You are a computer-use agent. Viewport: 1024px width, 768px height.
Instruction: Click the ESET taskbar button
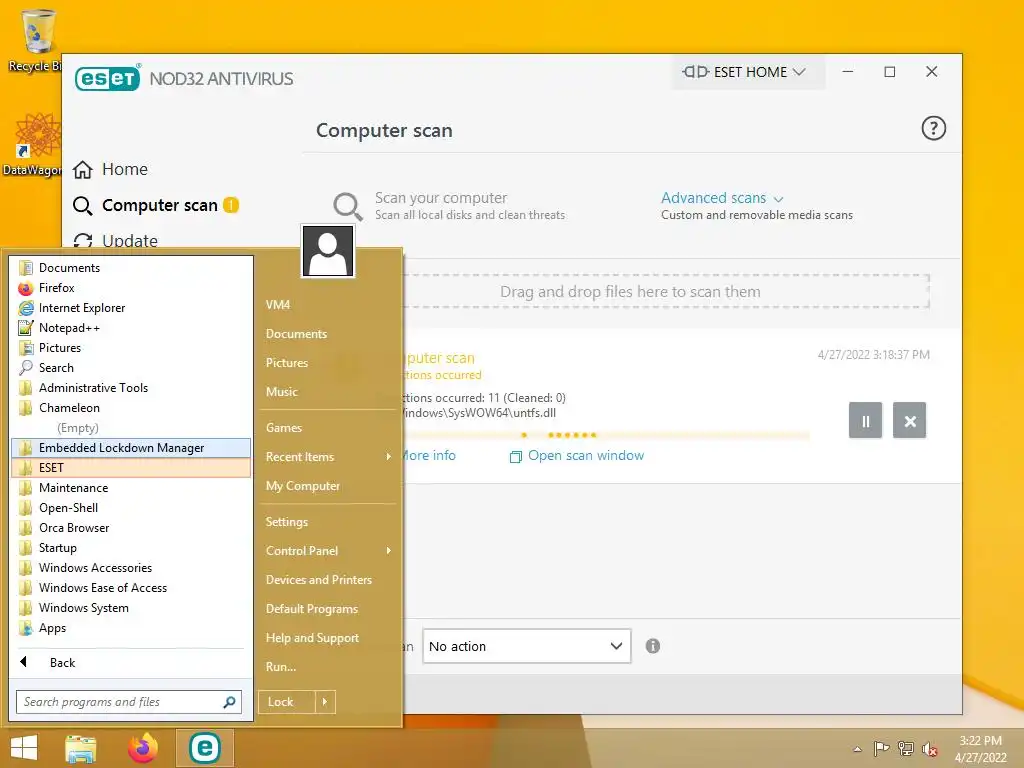point(204,748)
